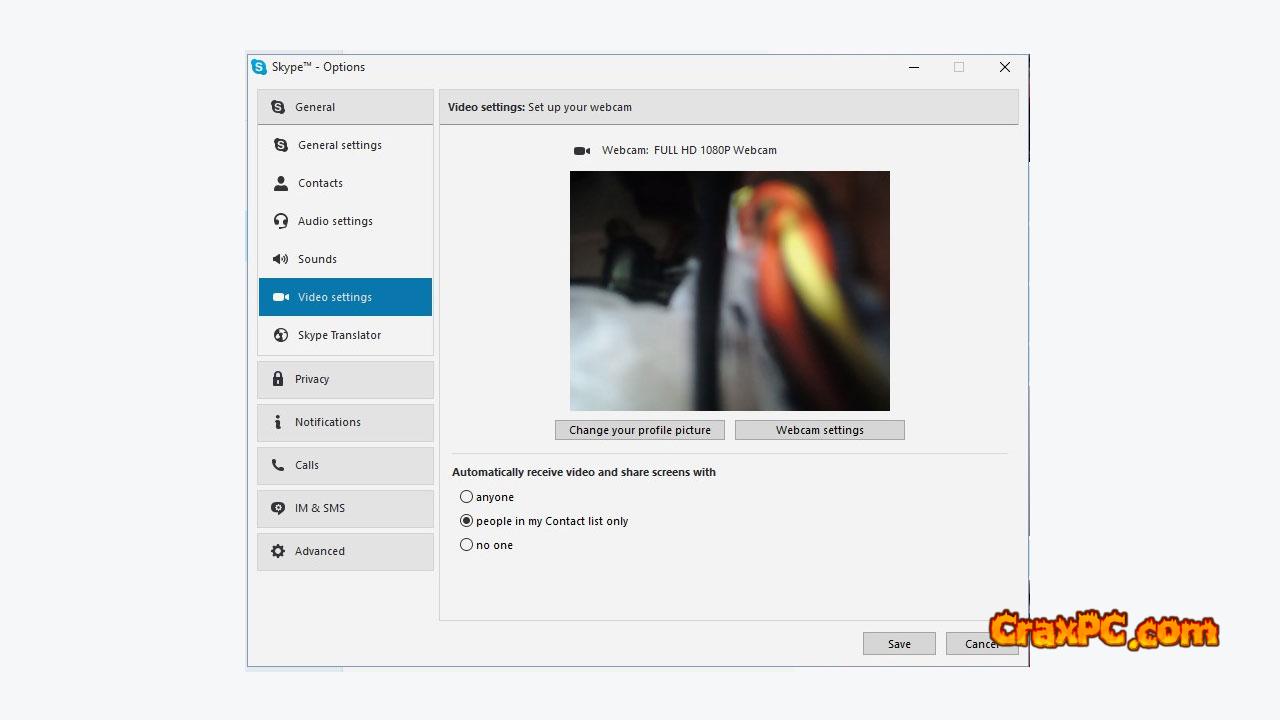Select the 'anyone' radio option

tap(466, 497)
